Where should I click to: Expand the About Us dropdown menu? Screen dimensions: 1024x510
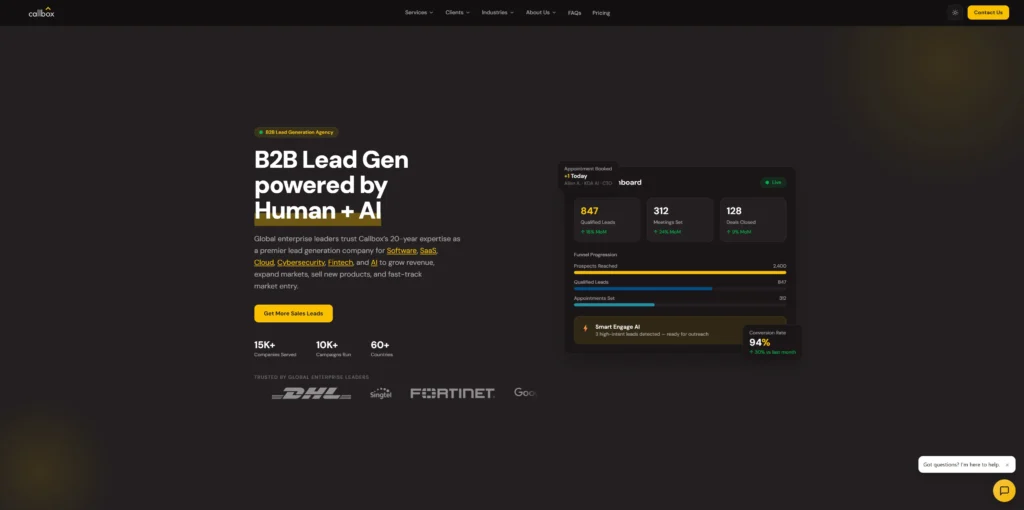click(541, 12)
